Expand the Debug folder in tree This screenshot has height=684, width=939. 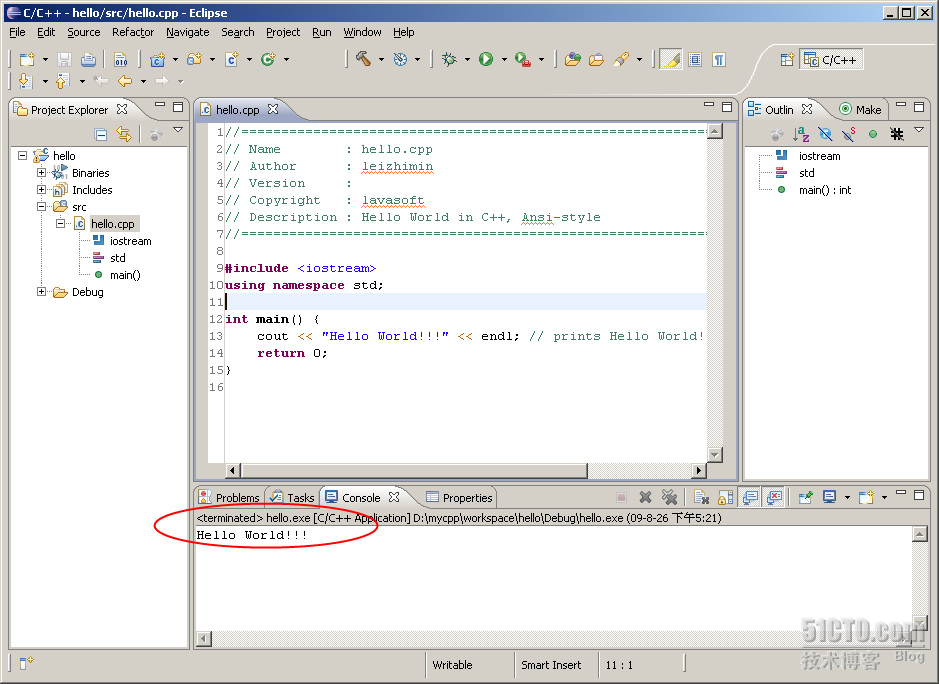[42, 292]
